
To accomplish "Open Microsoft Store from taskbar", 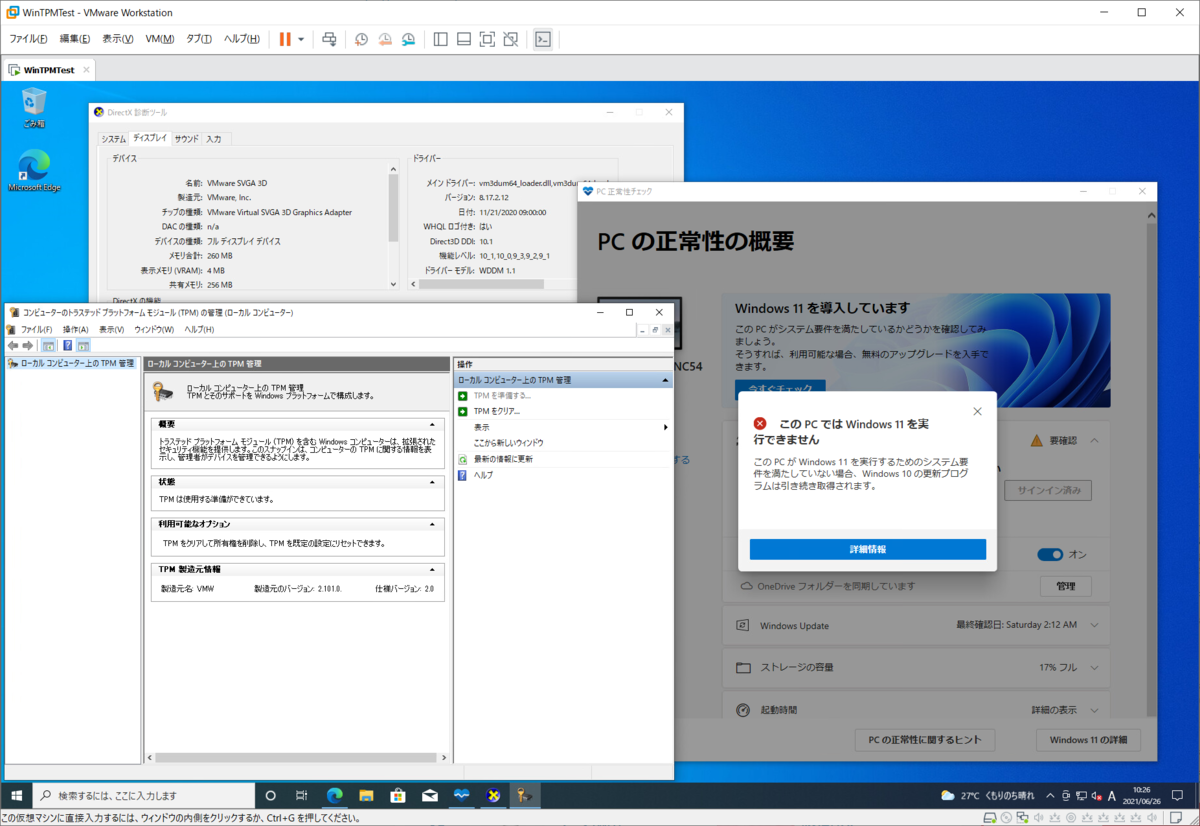I will 397,796.
